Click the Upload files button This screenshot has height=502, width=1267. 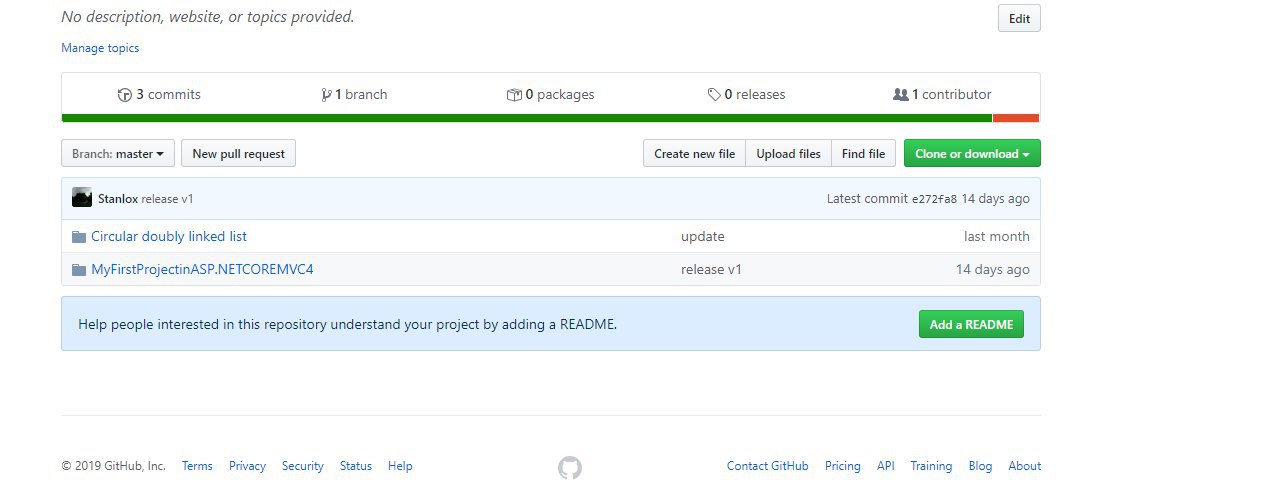click(788, 154)
